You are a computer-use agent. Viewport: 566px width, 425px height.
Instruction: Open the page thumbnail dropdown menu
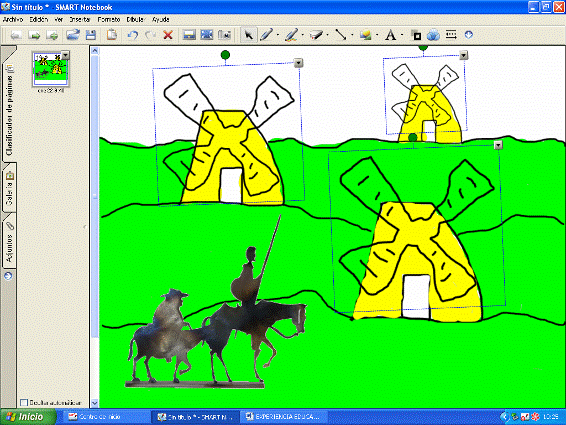point(65,55)
